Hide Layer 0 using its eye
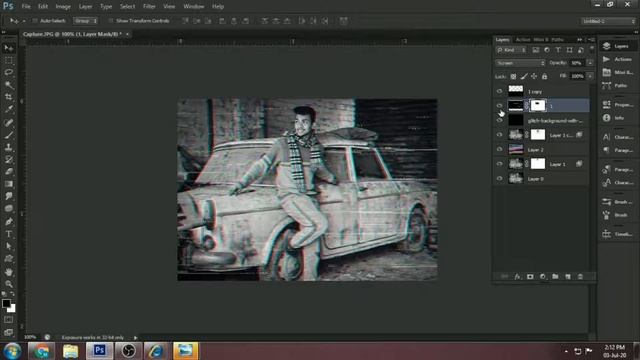640x360 pixels. click(499, 178)
